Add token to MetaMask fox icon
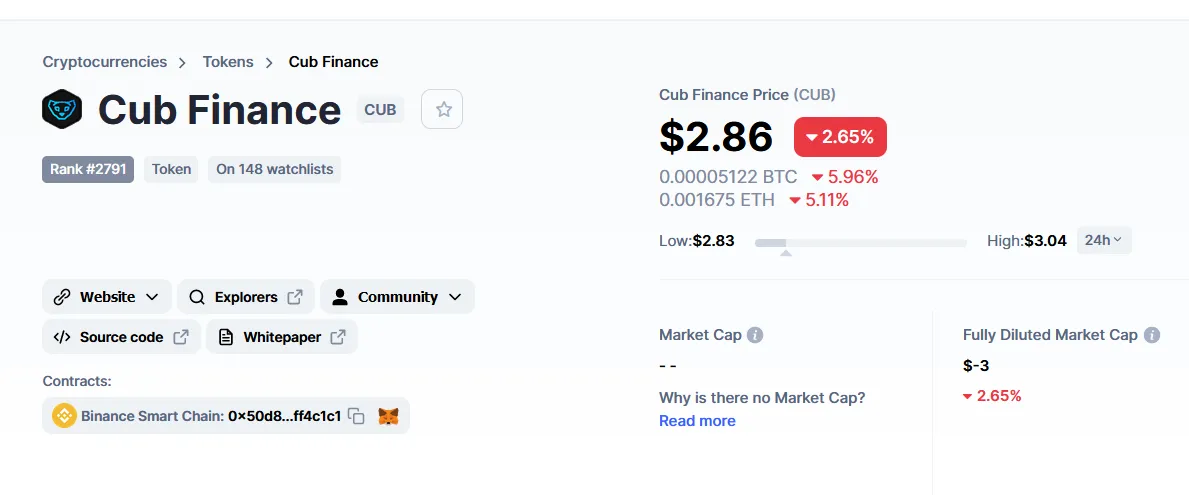The width and height of the screenshot is (1189, 495). pyautogui.click(x=388, y=415)
